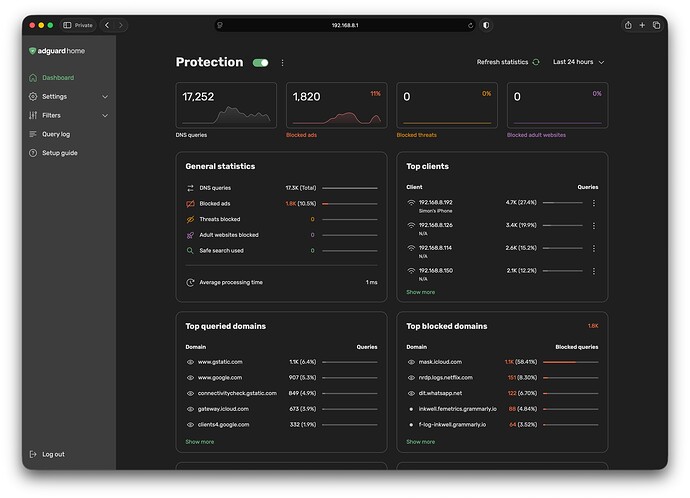Expand the Filters chevron
The image size is (690, 498).
click(105, 115)
